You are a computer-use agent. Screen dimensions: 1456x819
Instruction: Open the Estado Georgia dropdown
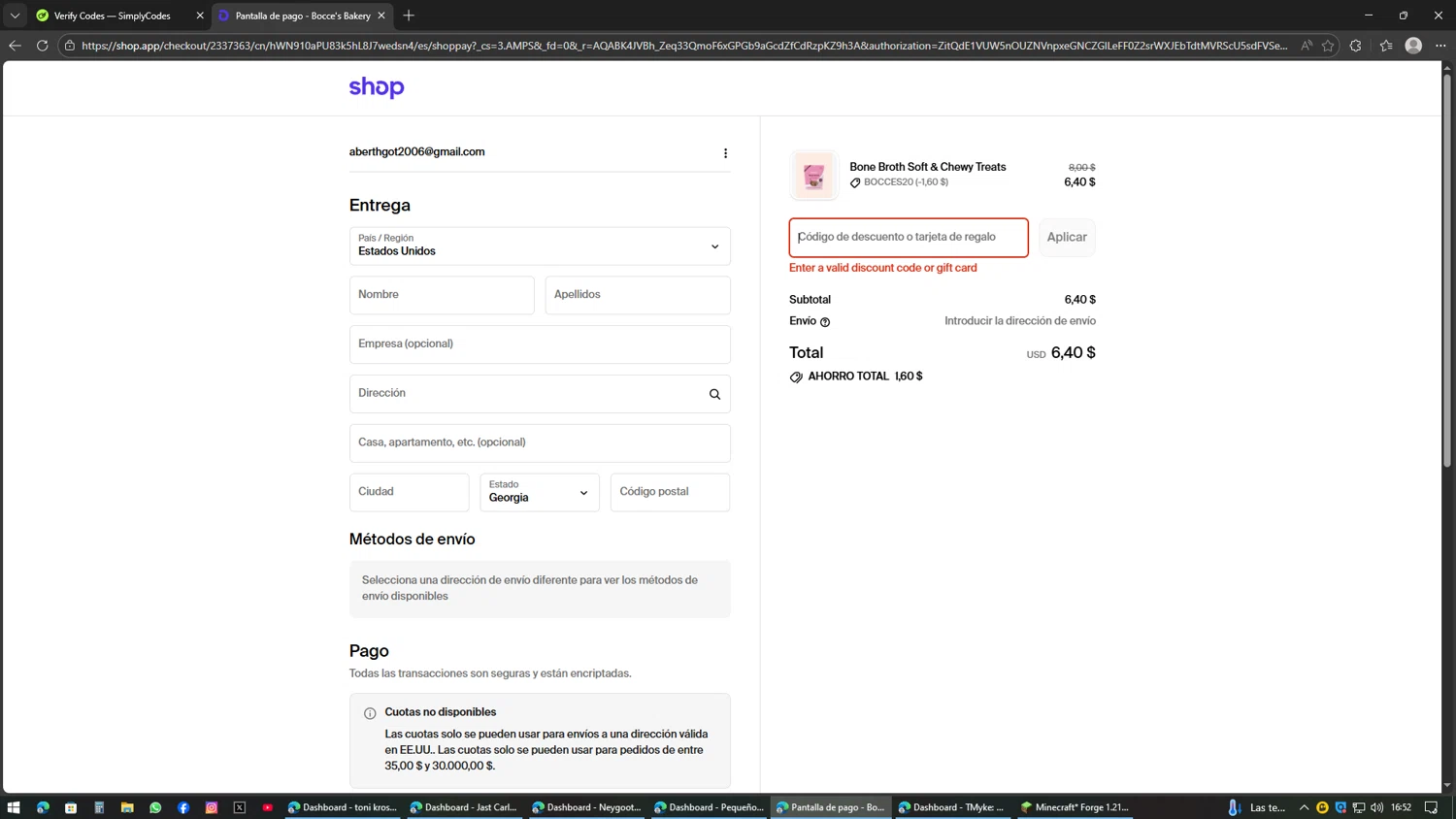point(540,492)
